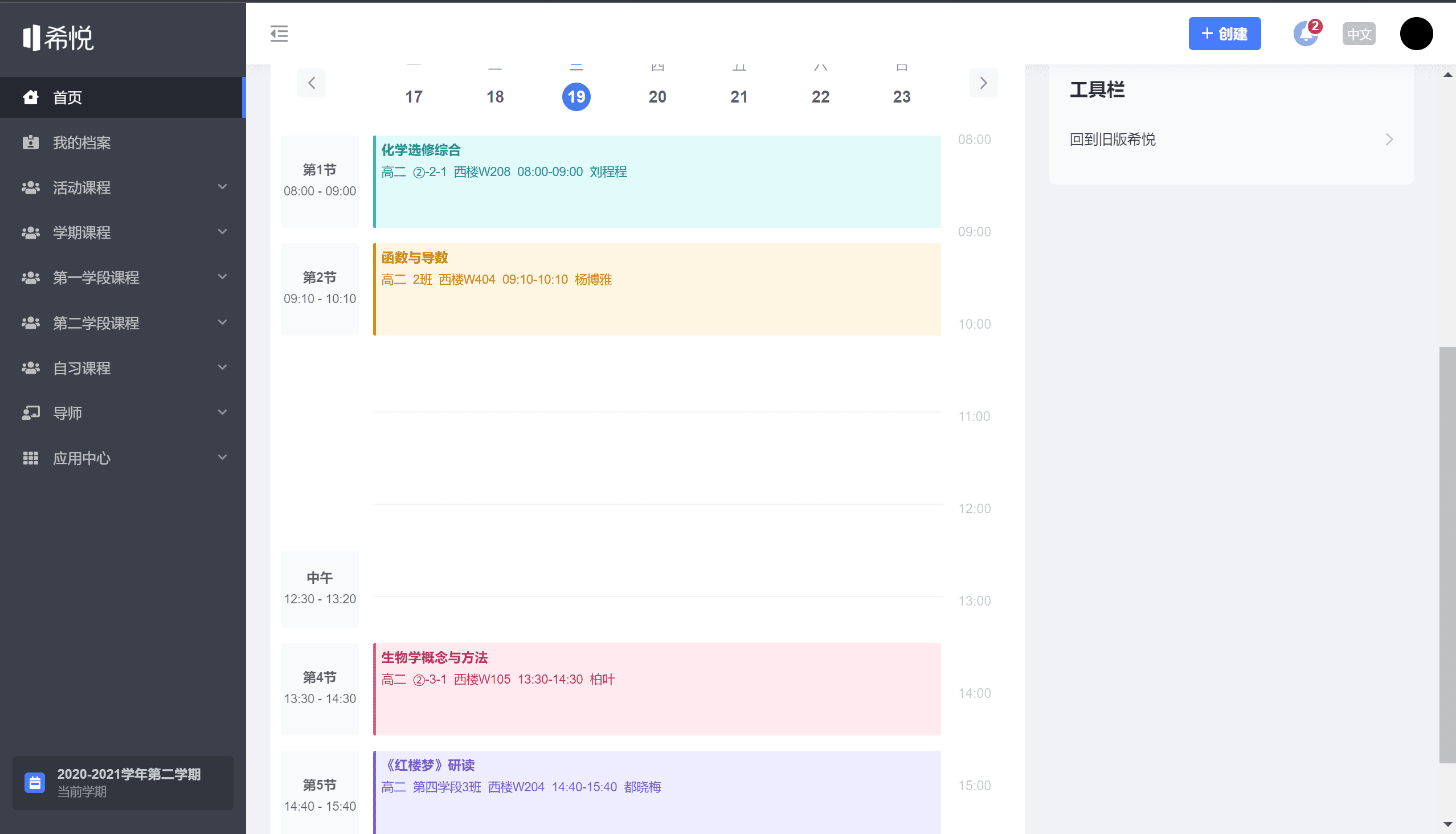Open the 应用中心 menu item
The width and height of the screenshot is (1456, 834).
point(122,458)
